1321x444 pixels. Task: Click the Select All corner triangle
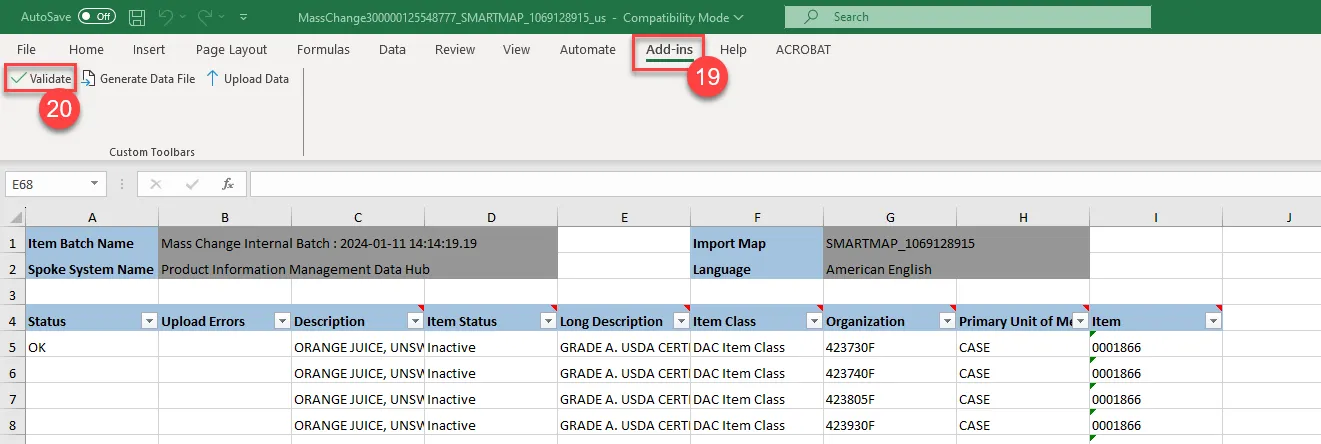tap(15, 217)
